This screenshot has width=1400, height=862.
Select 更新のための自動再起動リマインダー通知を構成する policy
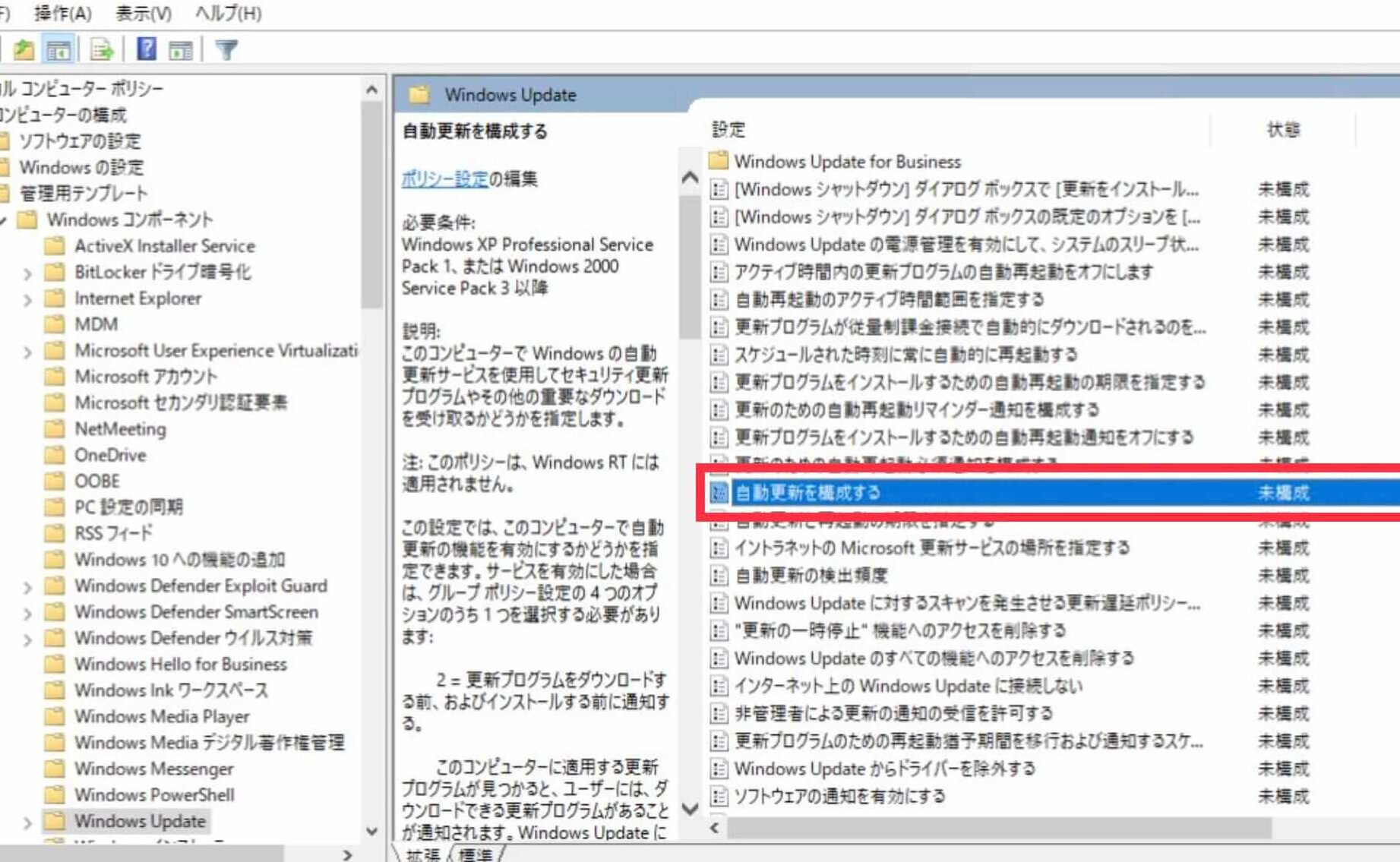pyautogui.click(x=916, y=410)
